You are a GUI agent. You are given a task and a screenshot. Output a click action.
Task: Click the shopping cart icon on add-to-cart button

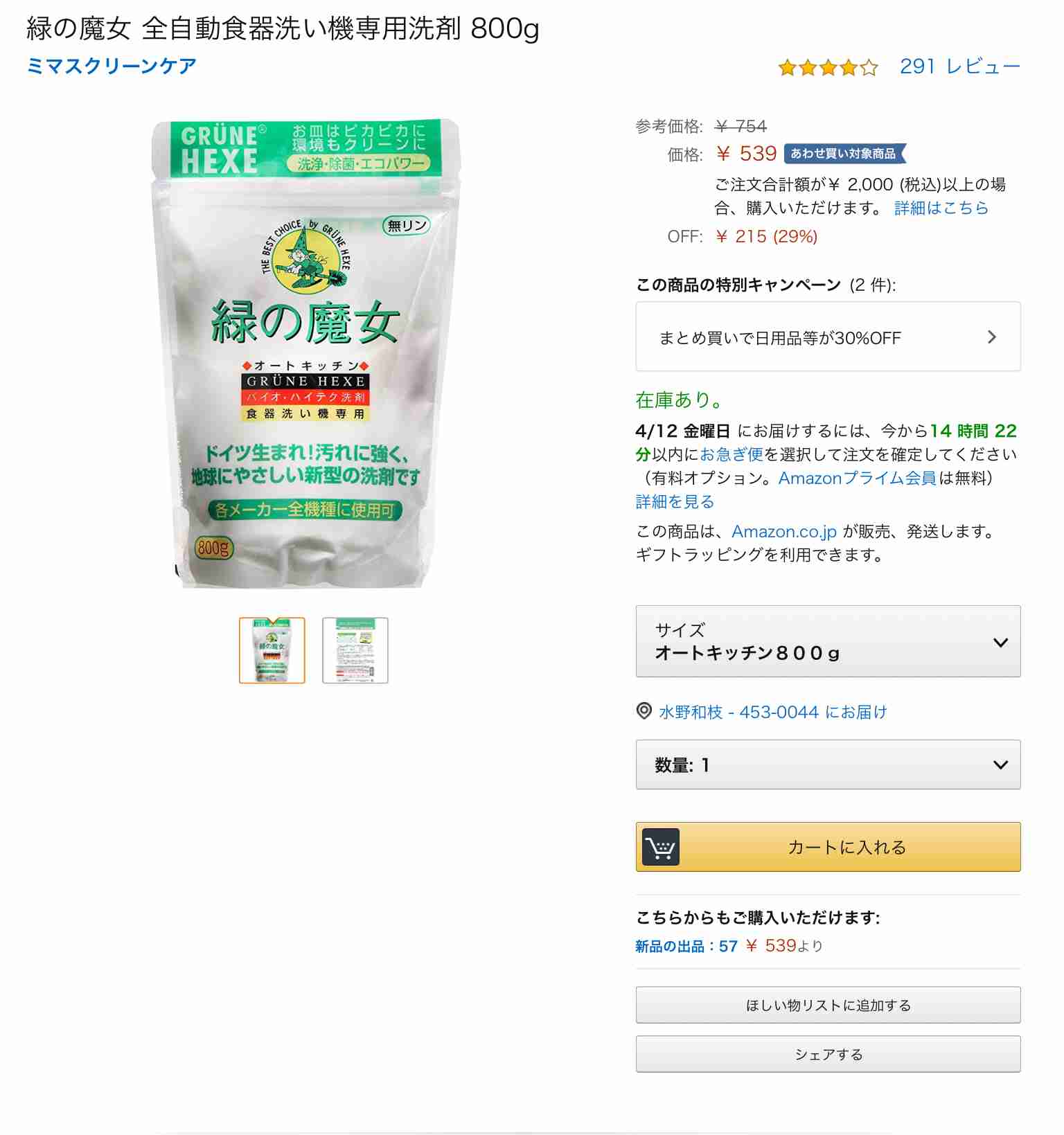pyautogui.click(x=660, y=847)
